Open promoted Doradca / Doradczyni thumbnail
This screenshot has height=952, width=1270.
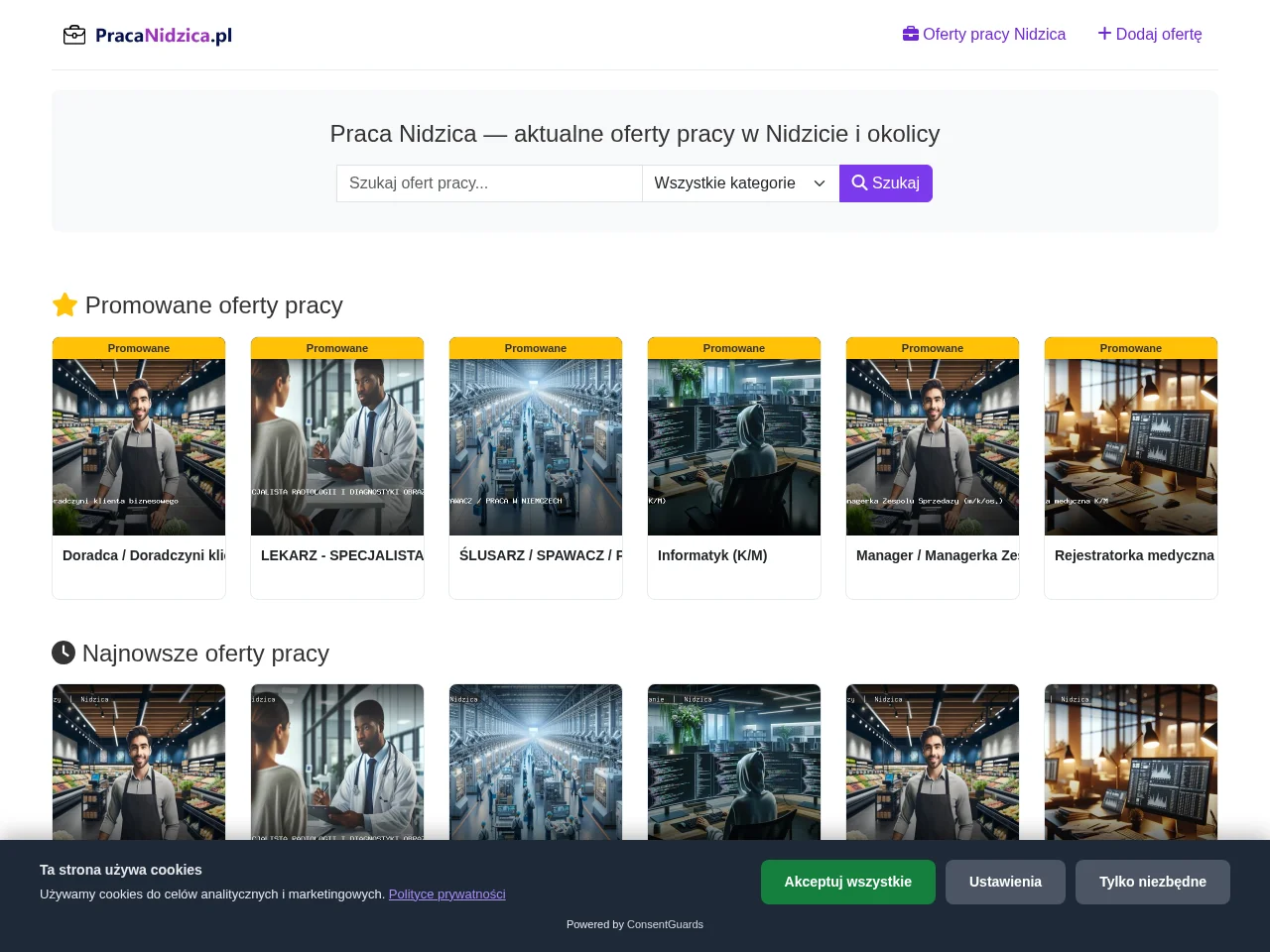tap(139, 447)
